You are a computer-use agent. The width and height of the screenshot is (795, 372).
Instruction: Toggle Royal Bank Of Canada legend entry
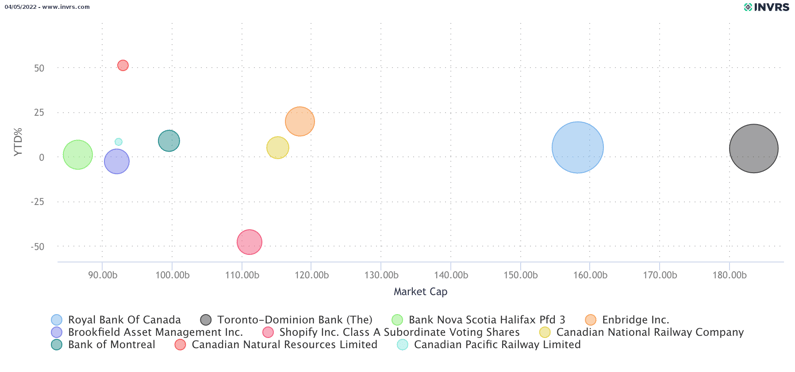tap(116, 320)
